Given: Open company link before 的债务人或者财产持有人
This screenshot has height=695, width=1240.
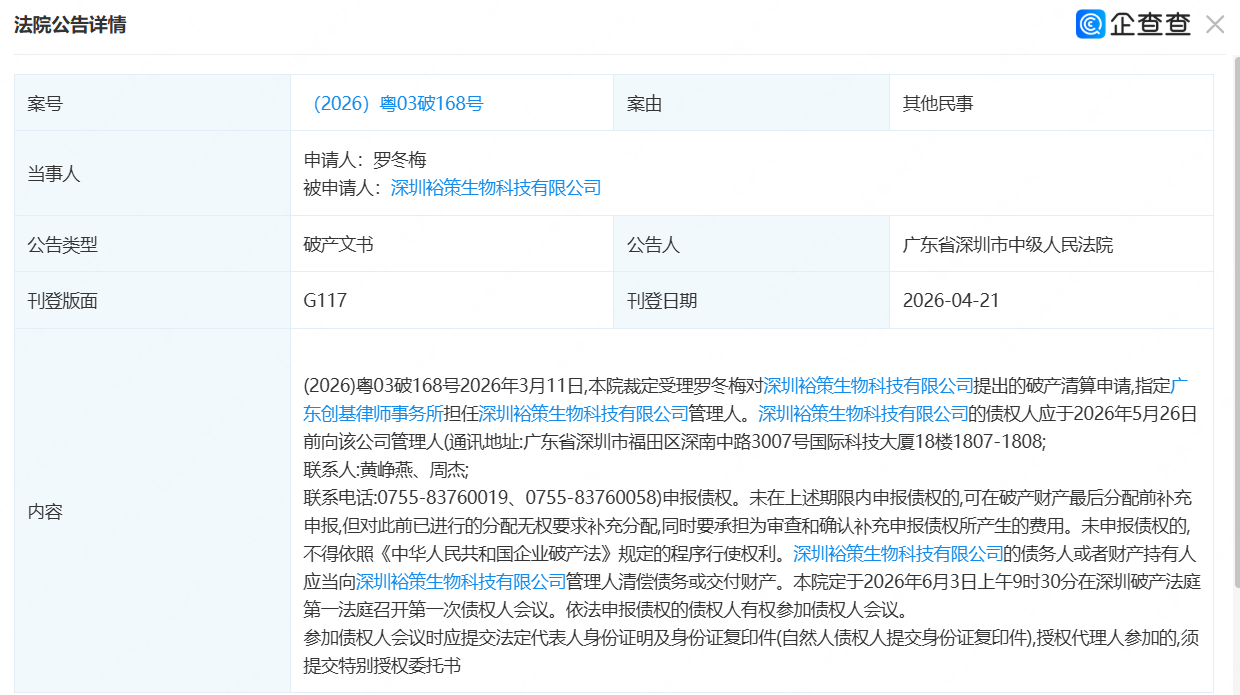Looking at the screenshot, I should click(898, 553).
